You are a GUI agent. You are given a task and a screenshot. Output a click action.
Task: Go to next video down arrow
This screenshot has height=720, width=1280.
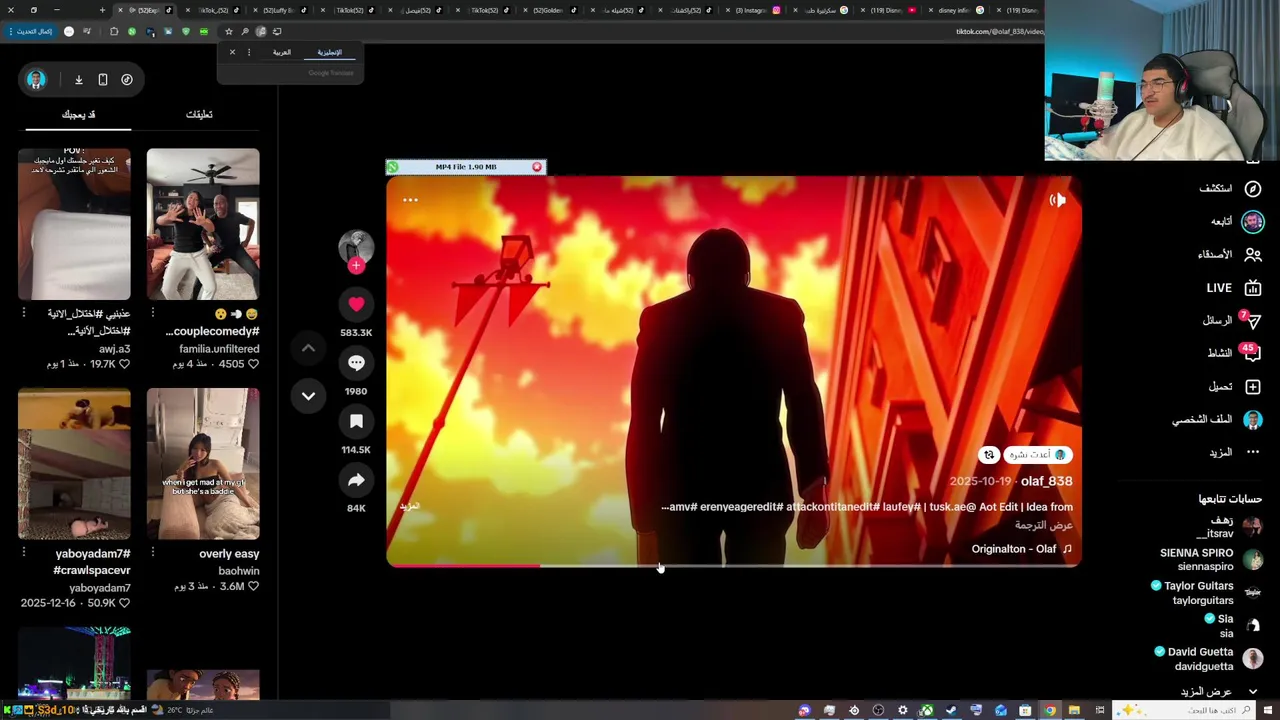pyautogui.click(x=308, y=396)
